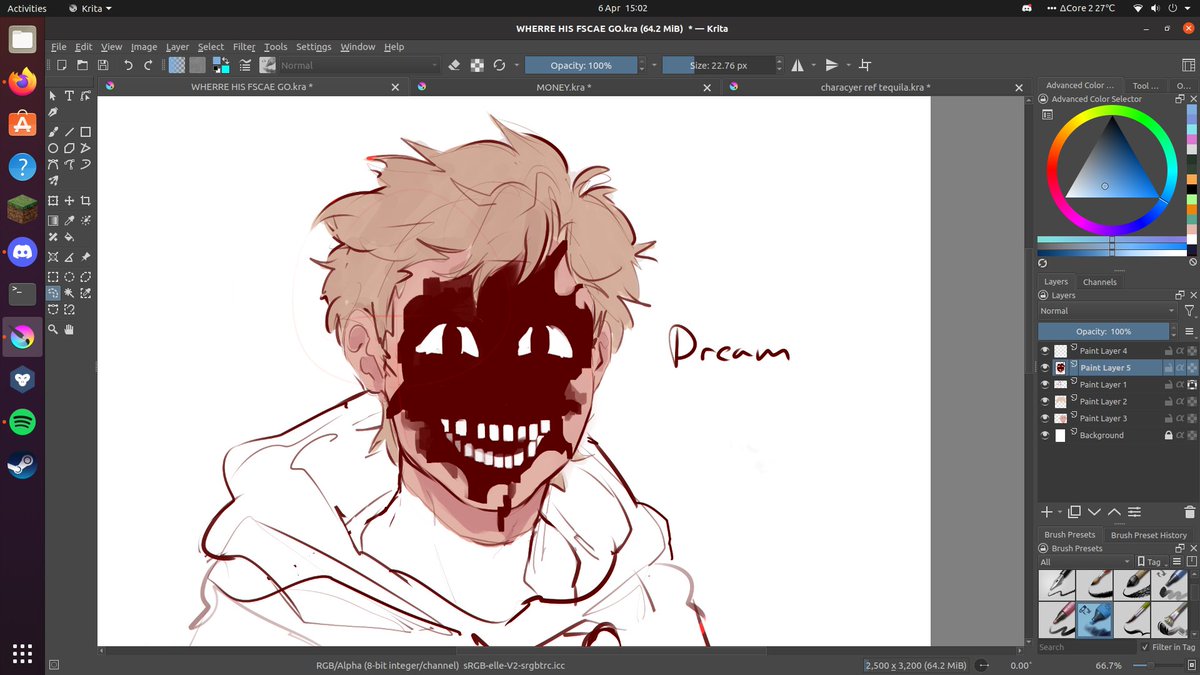Screen dimensions: 1200x675
Task: Open layer properties sliders button
Action: [1134, 511]
